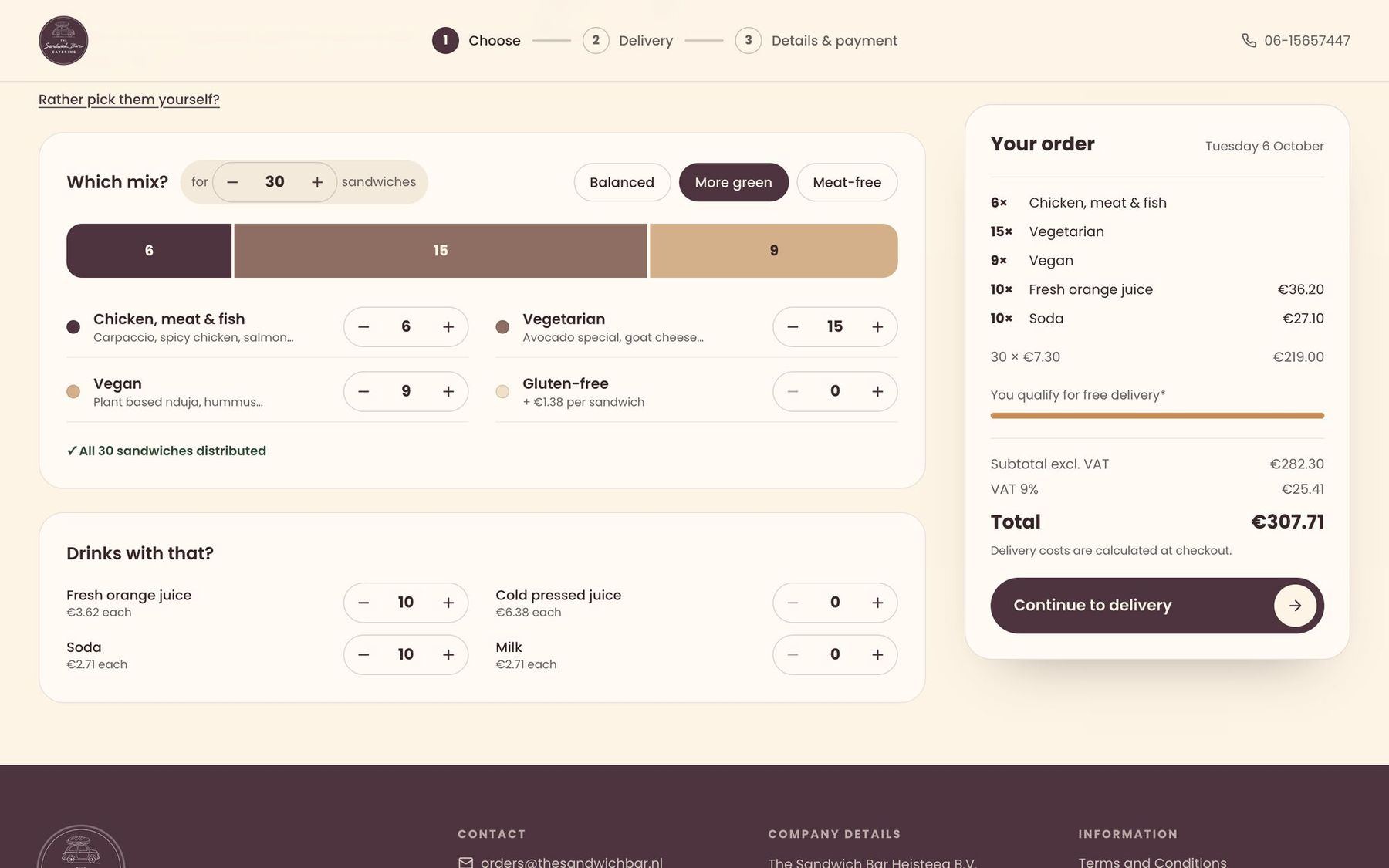Select the Meat-free mix preset

[847, 182]
